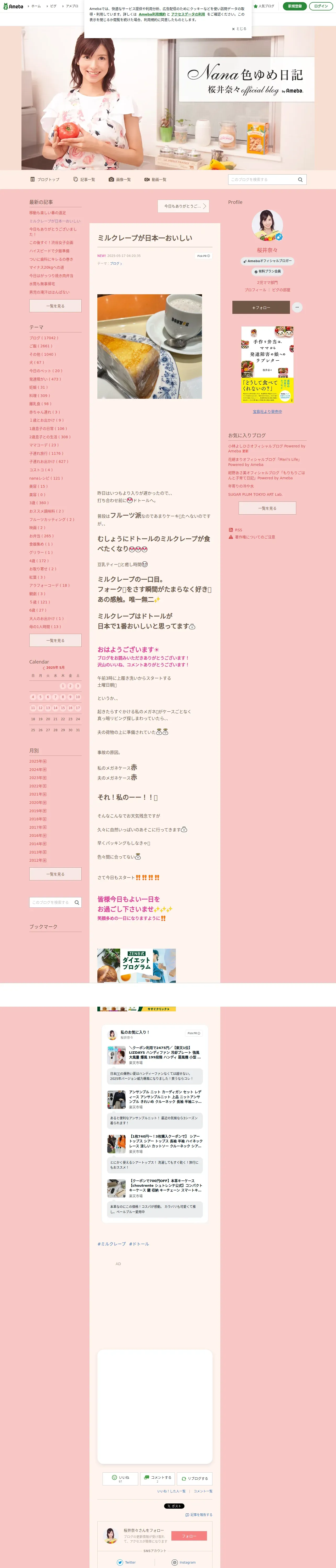Screen dimensions: 336x1568
Task: Open the three-dot menu beside フォロー
Action: click(x=297, y=307)
